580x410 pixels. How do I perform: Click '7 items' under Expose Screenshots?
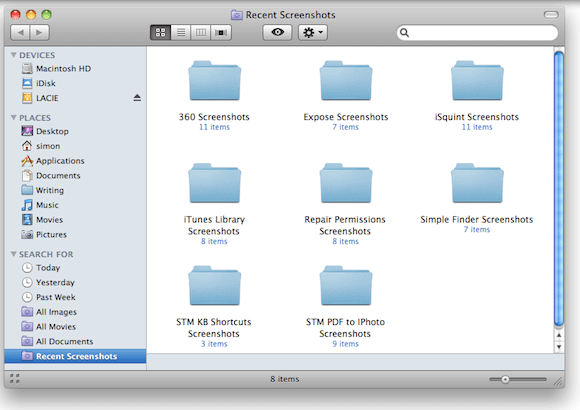pos(345,127)
